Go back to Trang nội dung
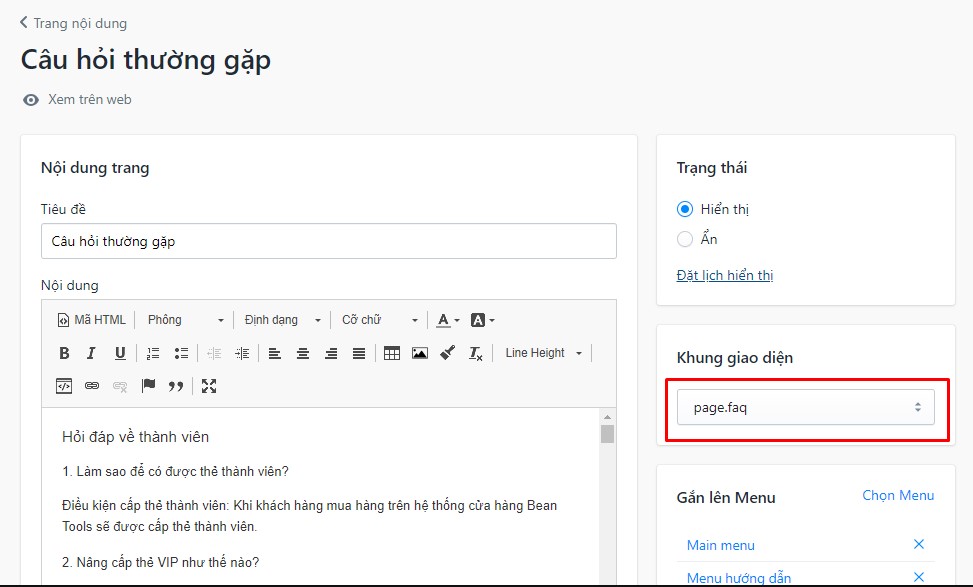Screen dimensions: 973x587 coord(73,23)
